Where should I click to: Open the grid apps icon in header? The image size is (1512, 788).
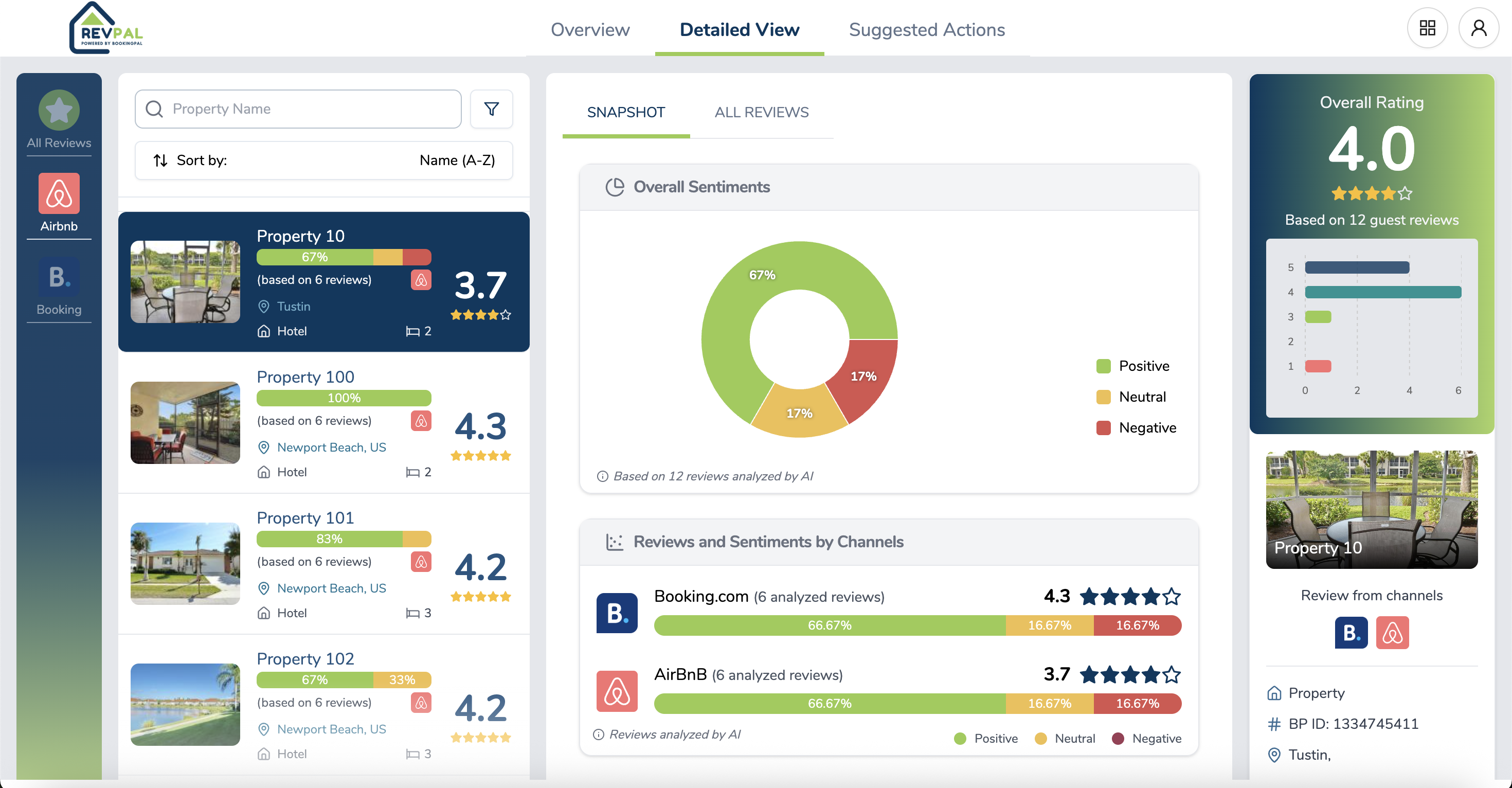[x=1427, y=28]
